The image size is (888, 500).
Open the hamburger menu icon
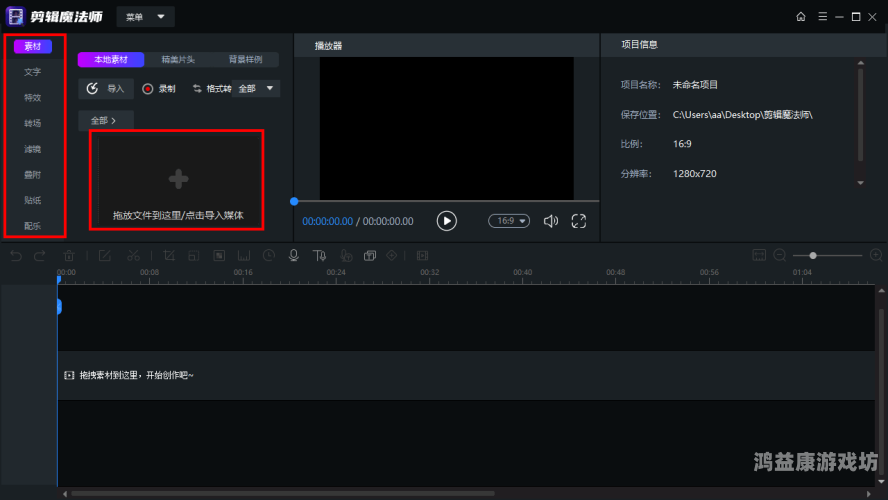822,16
